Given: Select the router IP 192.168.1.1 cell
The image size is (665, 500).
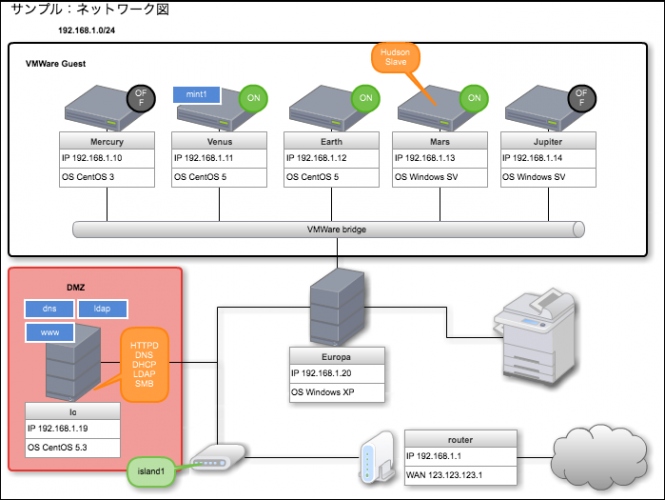Looking at the screenshot, I should (461, 457).
